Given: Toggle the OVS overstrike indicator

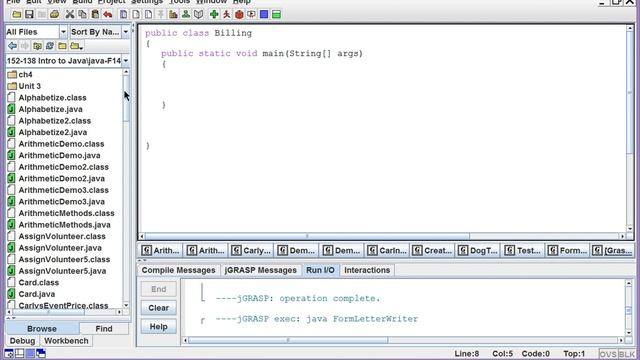Looking at the screenshot, I should 608,354.
